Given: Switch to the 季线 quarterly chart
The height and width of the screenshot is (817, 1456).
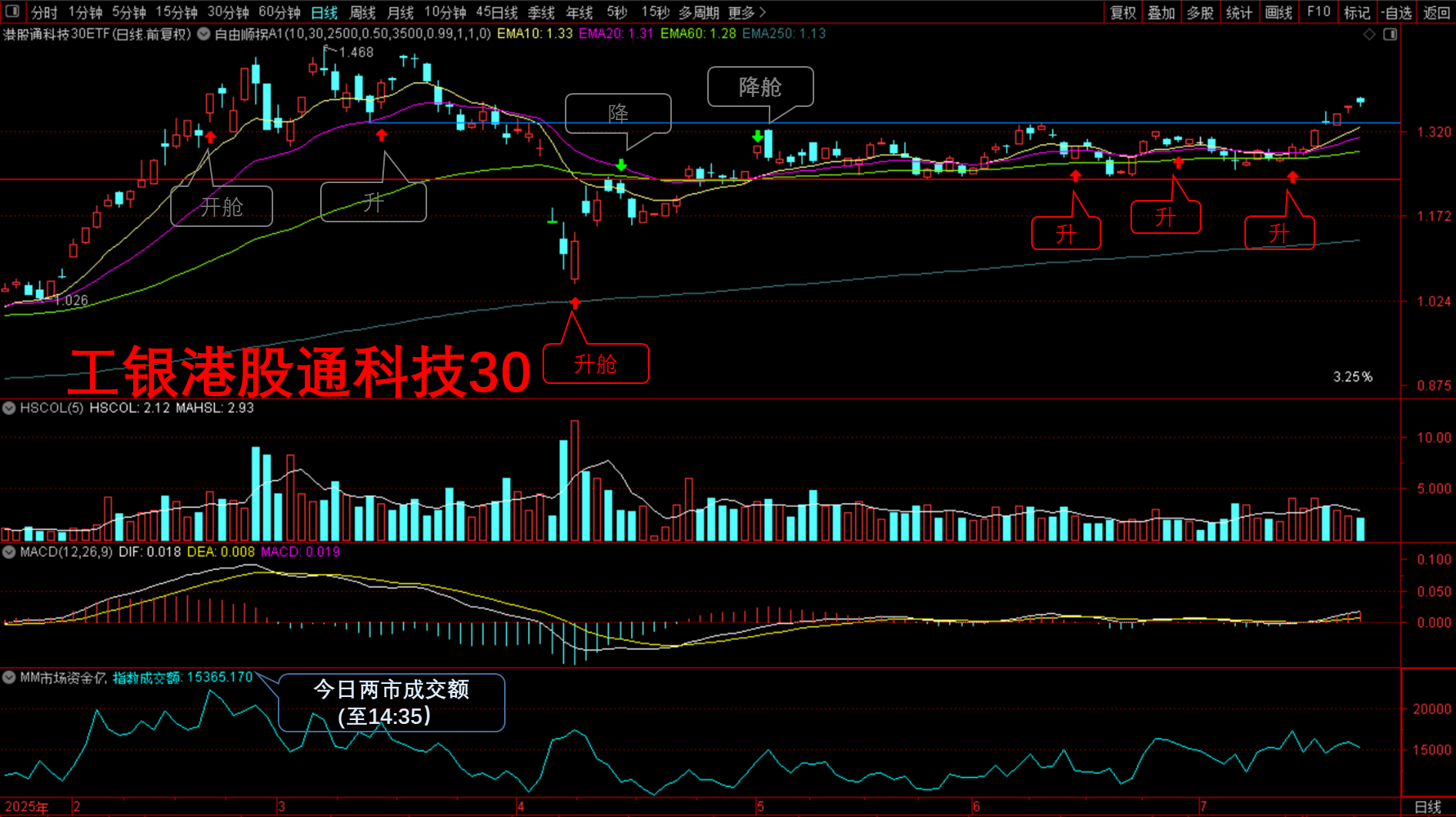Looking at the screenshot, I should tap(541, 12).
